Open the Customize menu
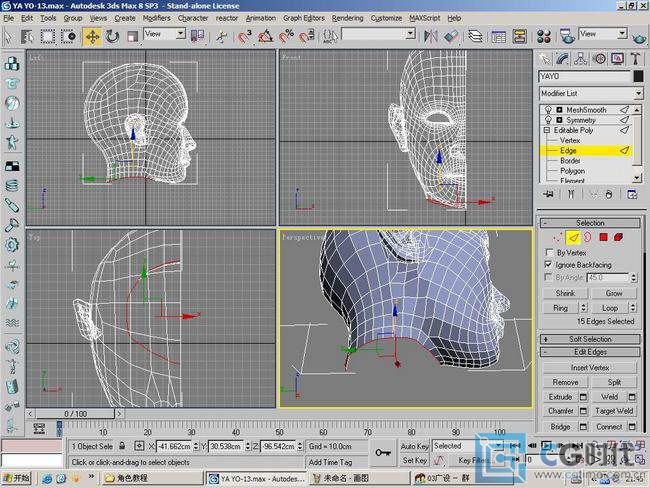Viewport: 650px width, 488px height. tap(386, 18)
